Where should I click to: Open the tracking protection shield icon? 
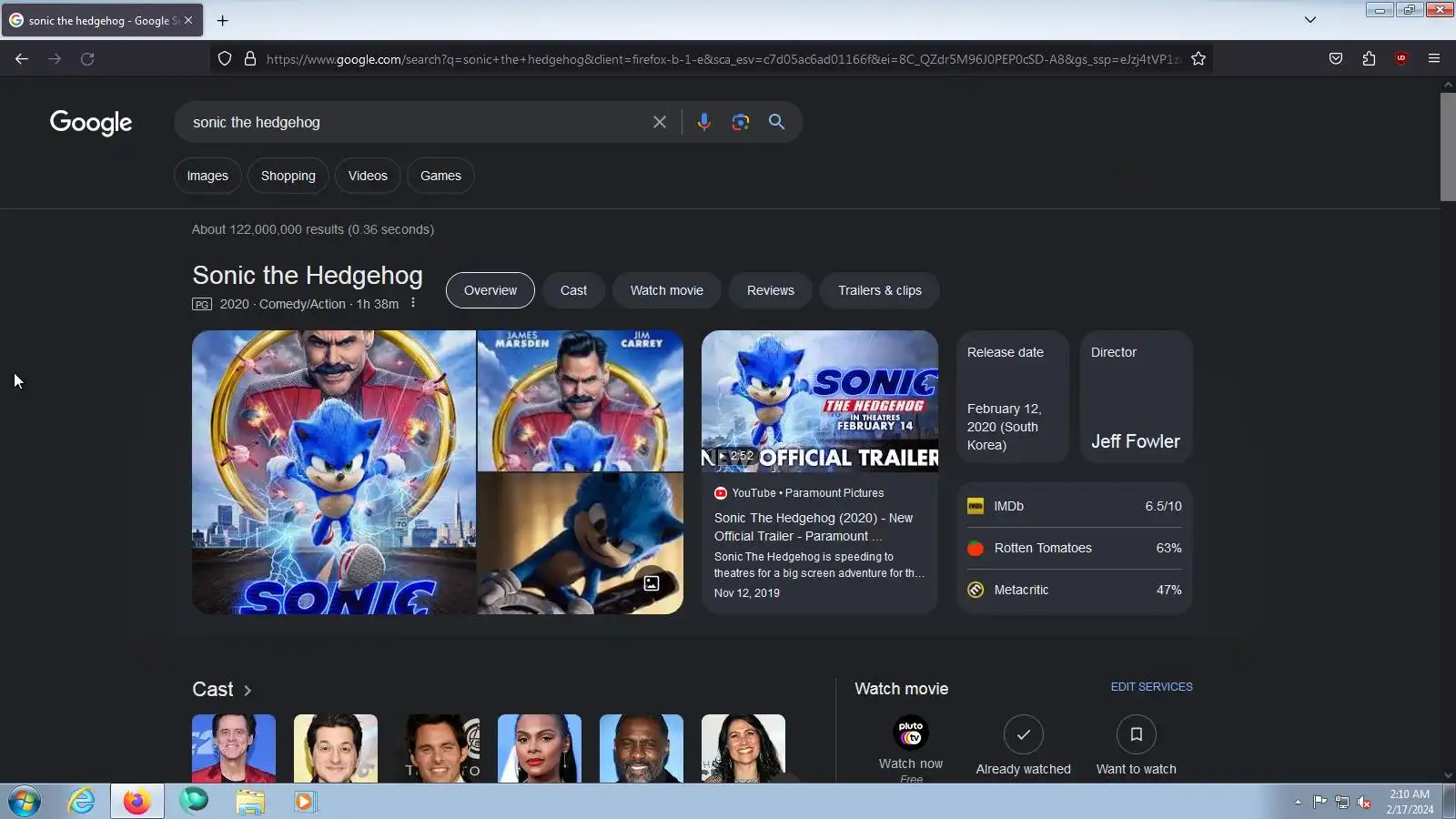point(225,59)
